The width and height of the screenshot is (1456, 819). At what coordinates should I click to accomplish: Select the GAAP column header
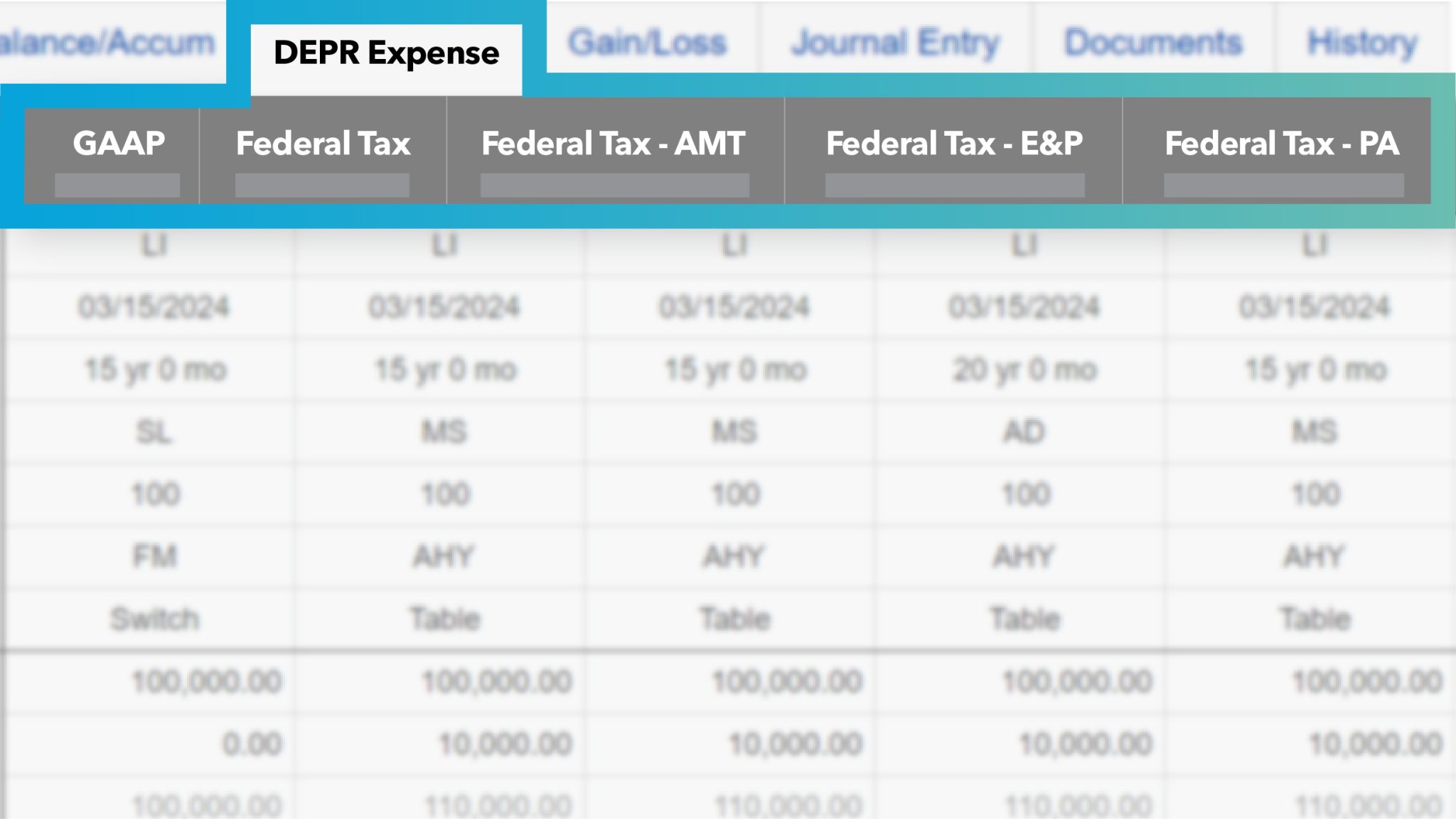[117, 144]
